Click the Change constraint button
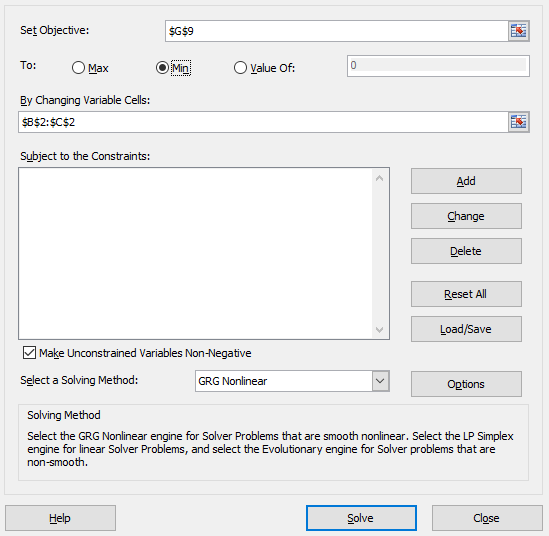This screenshot has width=549, height=536. tap(466, 216)
